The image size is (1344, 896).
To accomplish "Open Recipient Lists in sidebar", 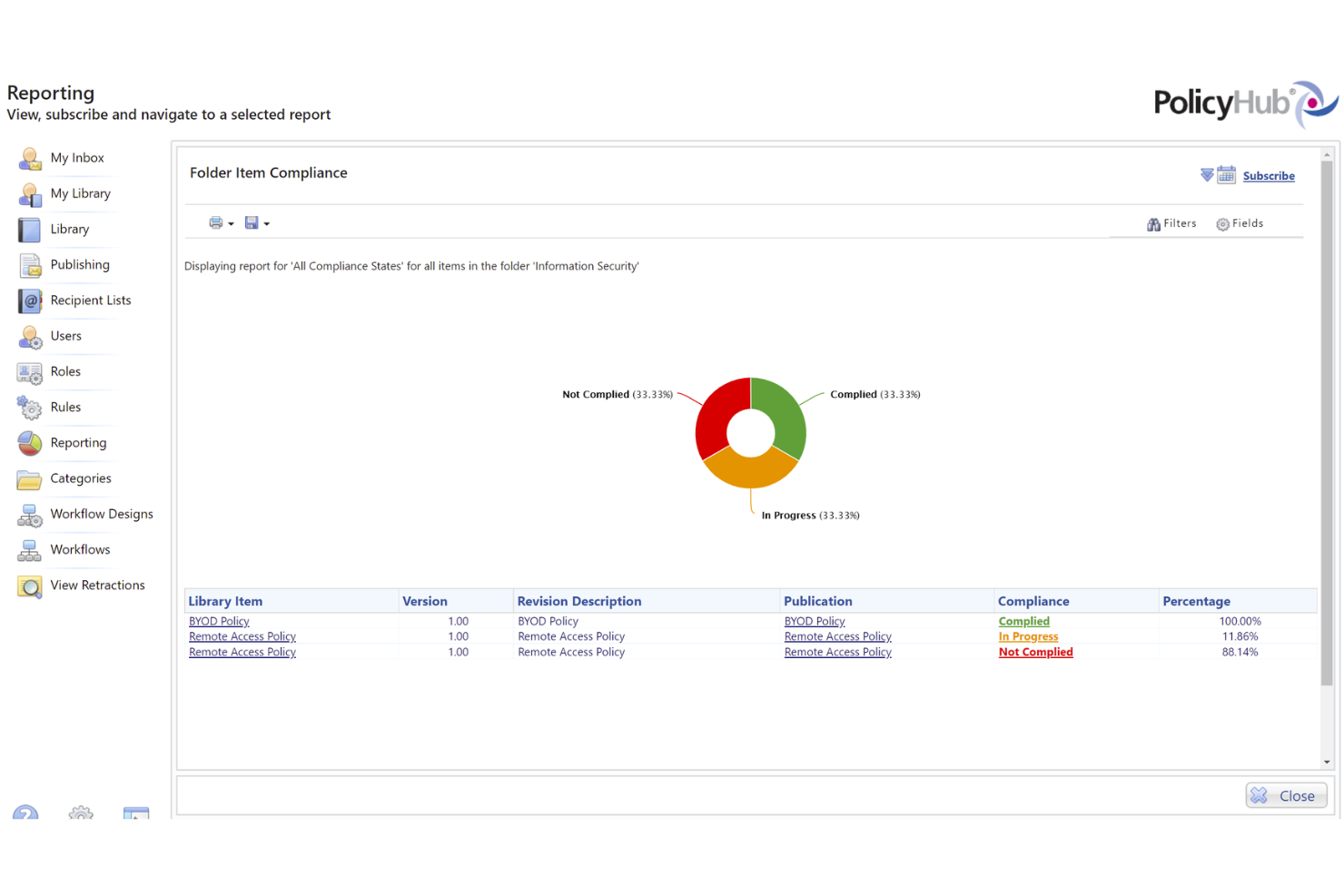I will tap(91, 300).
